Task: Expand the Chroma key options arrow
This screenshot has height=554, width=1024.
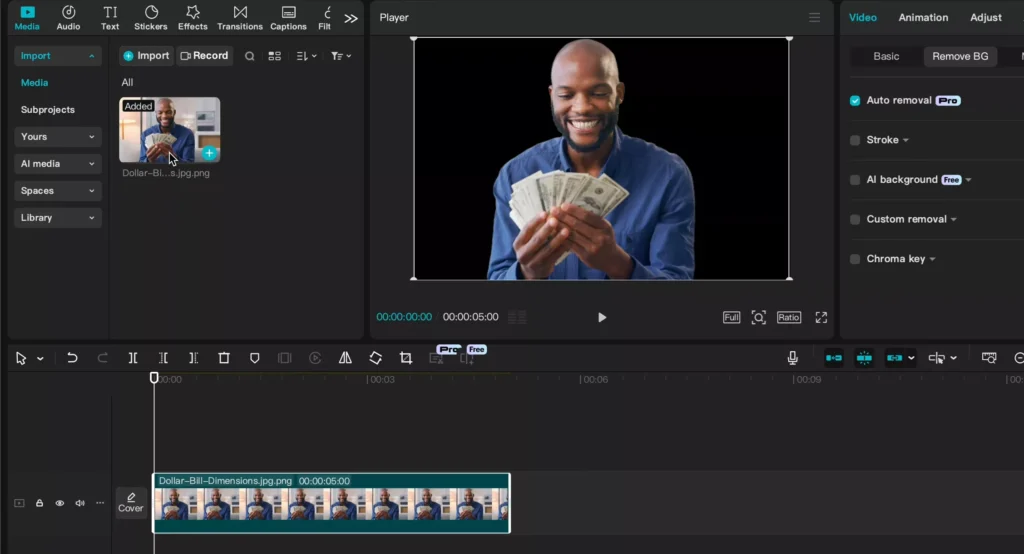Action: 933,259
